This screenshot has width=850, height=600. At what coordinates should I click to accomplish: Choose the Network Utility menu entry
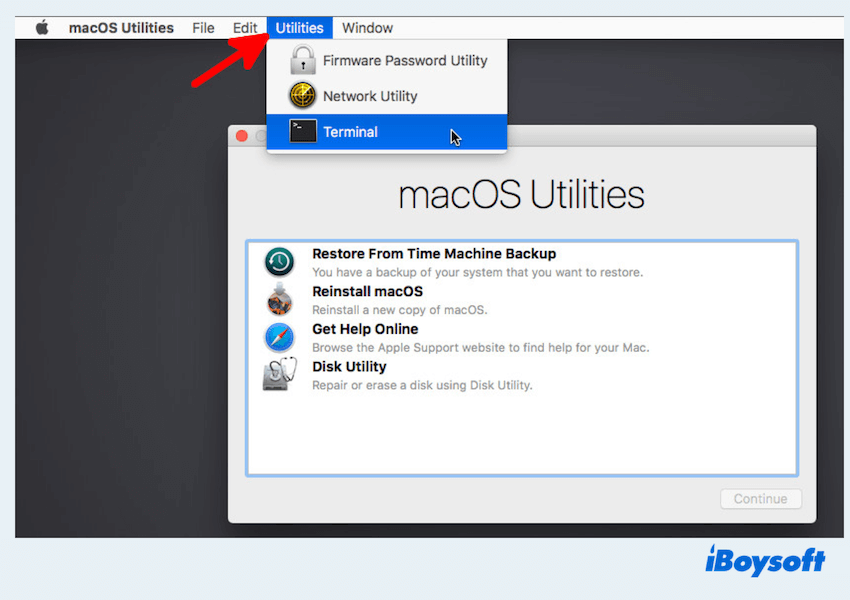[370, 96]
